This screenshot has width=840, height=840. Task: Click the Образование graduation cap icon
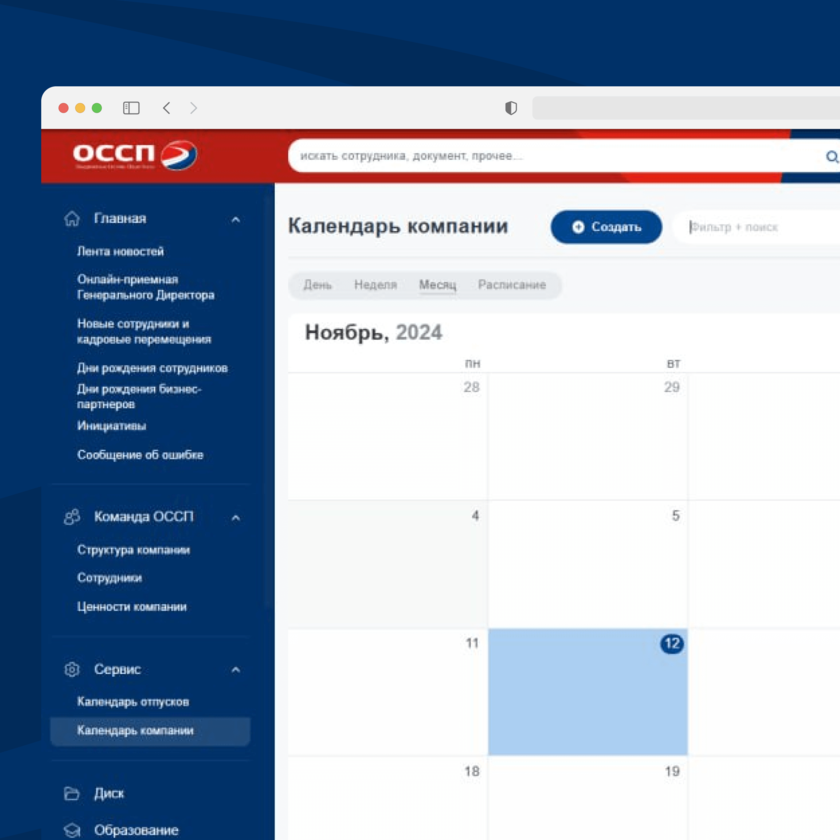[x=72, y=830]
